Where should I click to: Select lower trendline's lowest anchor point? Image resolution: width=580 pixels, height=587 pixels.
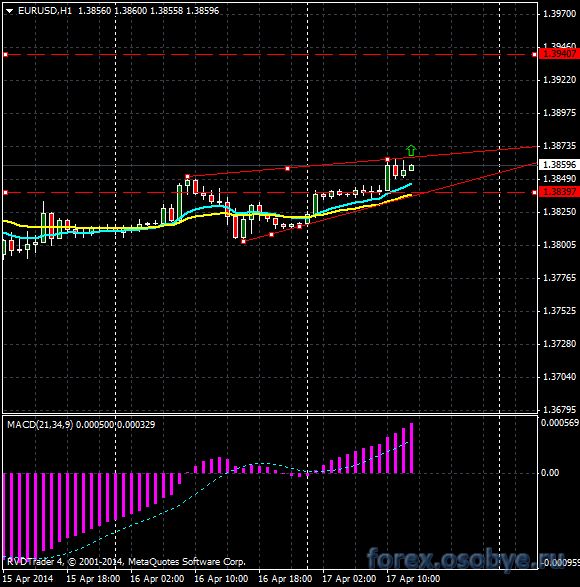pos(244,242)
